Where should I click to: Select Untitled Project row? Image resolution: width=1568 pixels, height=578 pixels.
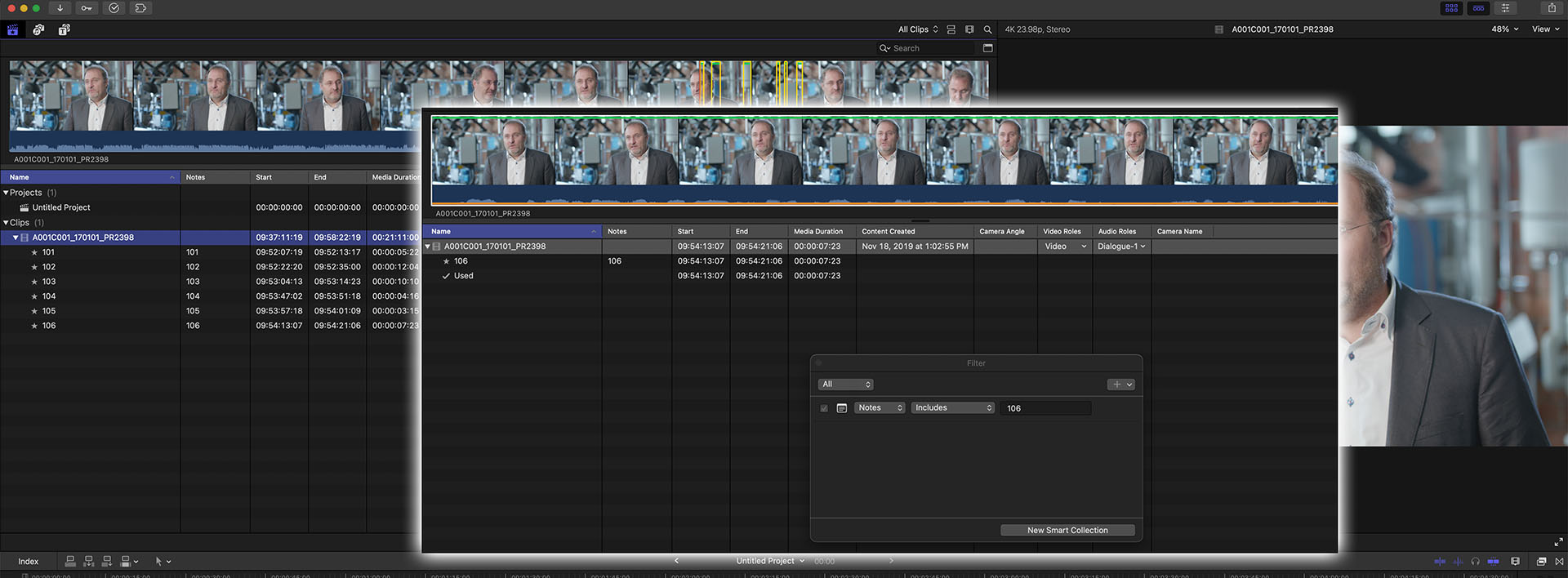211,207
